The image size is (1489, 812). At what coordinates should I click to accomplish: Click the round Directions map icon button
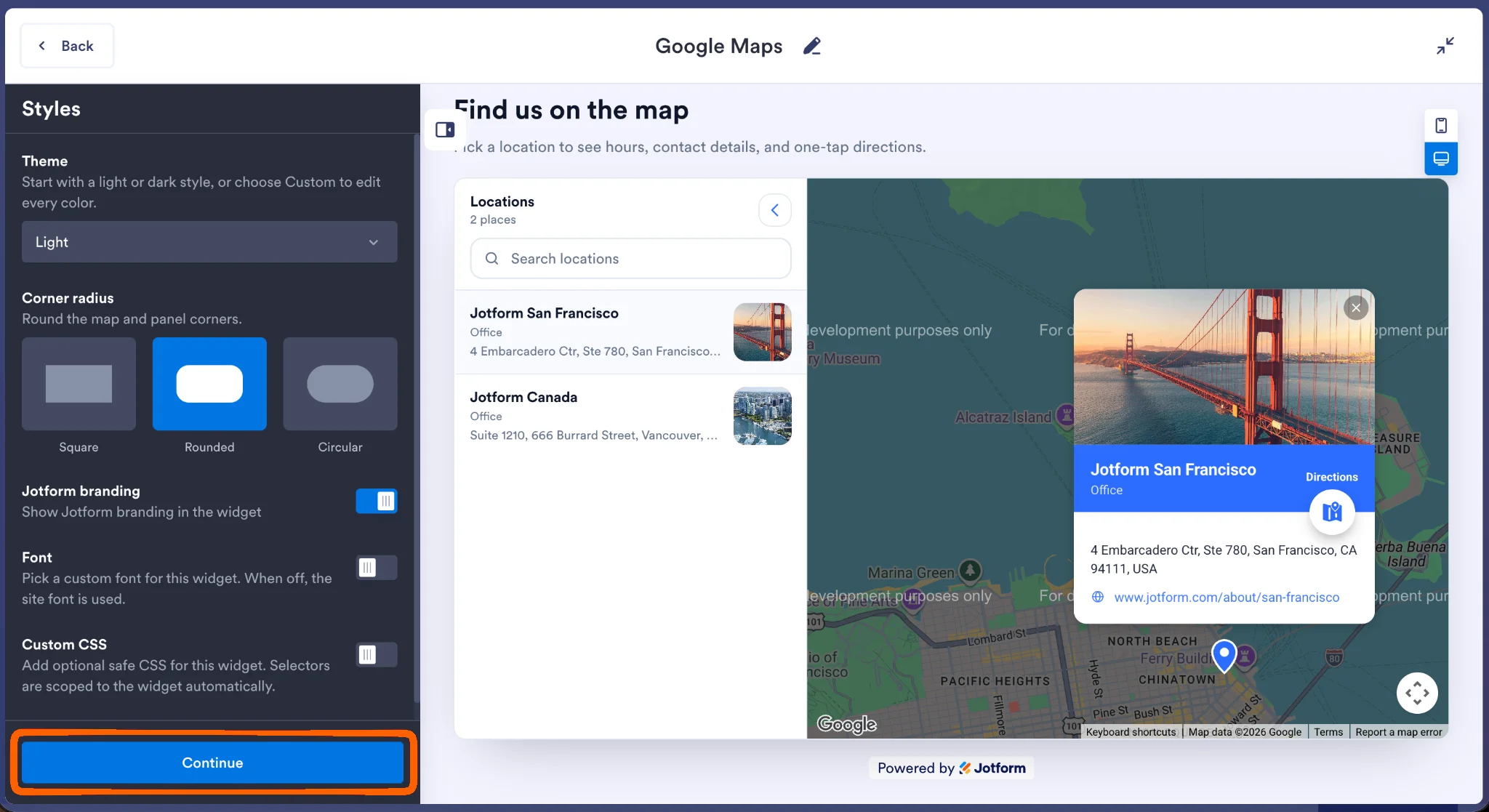[x=1332, y=512]
